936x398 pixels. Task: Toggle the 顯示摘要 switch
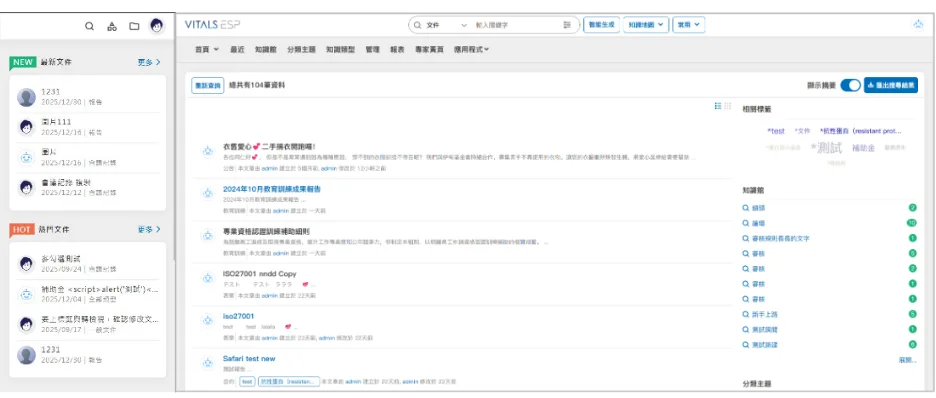click(850, 85)
